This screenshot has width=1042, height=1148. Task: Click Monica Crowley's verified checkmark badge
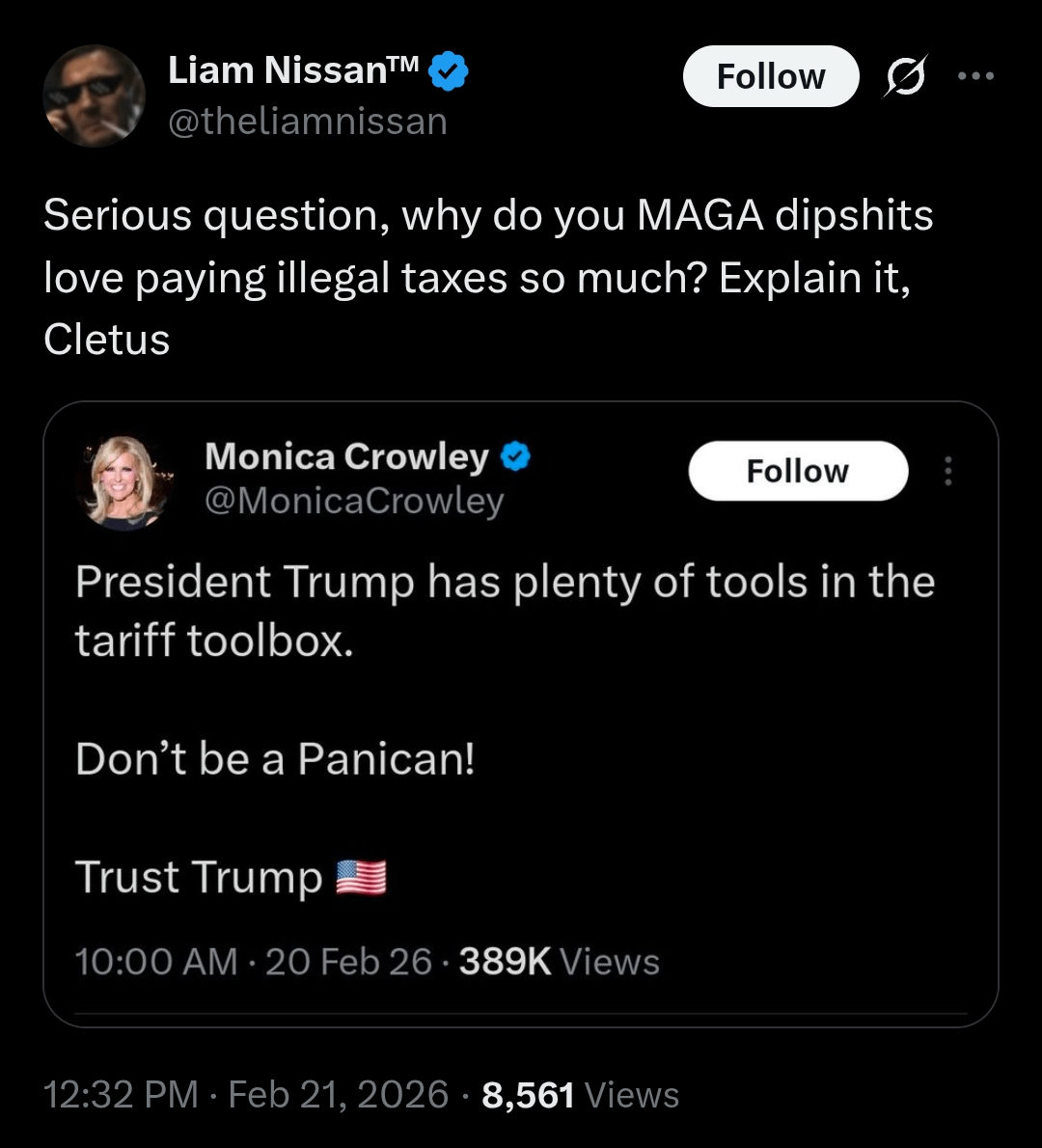[516, 456]
